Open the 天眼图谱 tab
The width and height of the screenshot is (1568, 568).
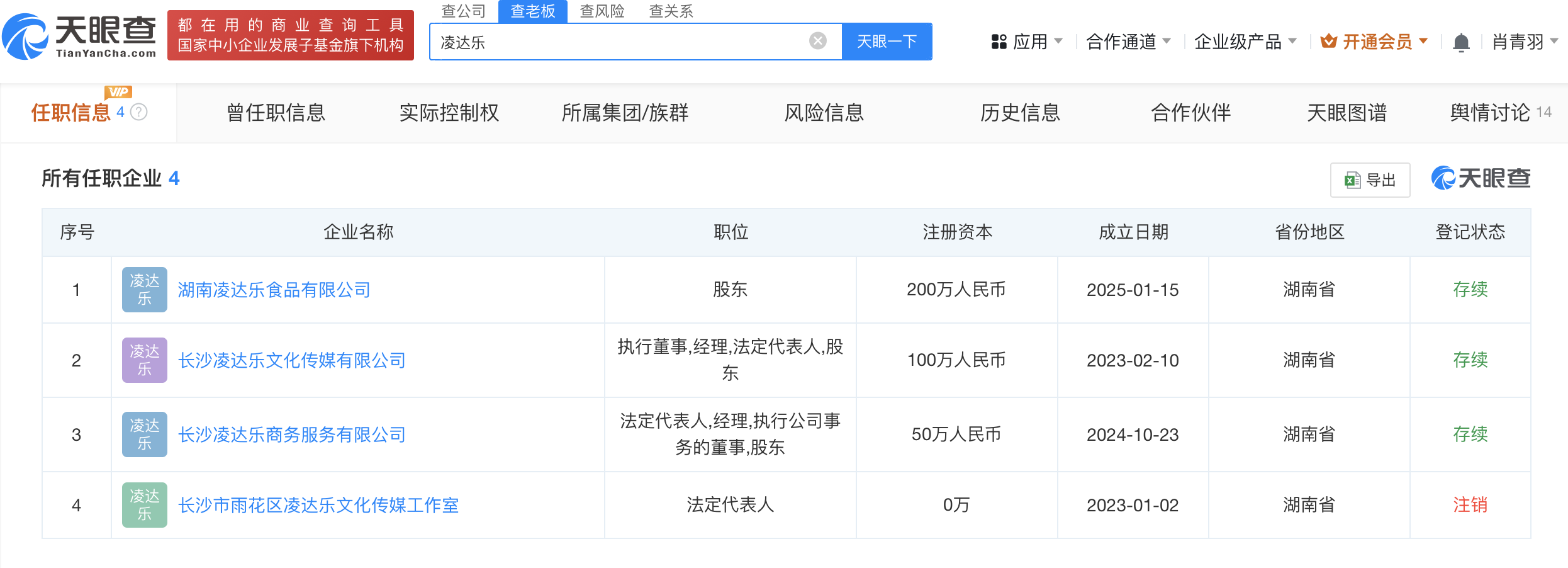[x=1347, y=113]
